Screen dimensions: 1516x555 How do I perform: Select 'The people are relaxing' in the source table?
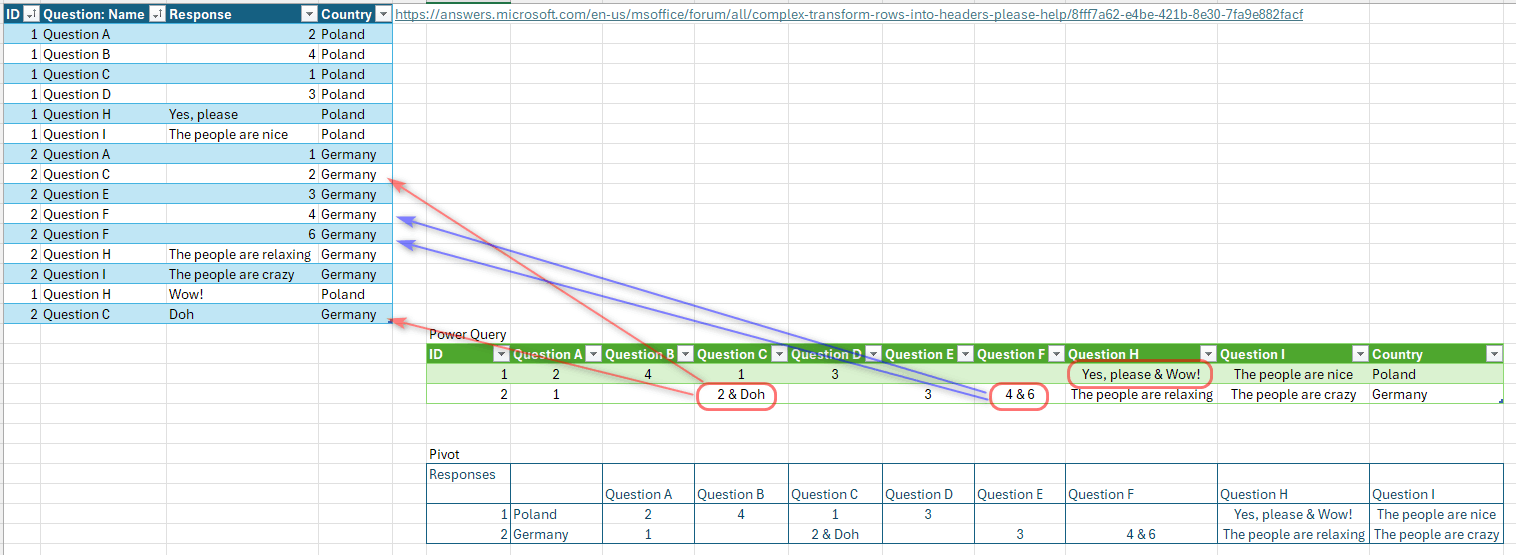[240, 254]
